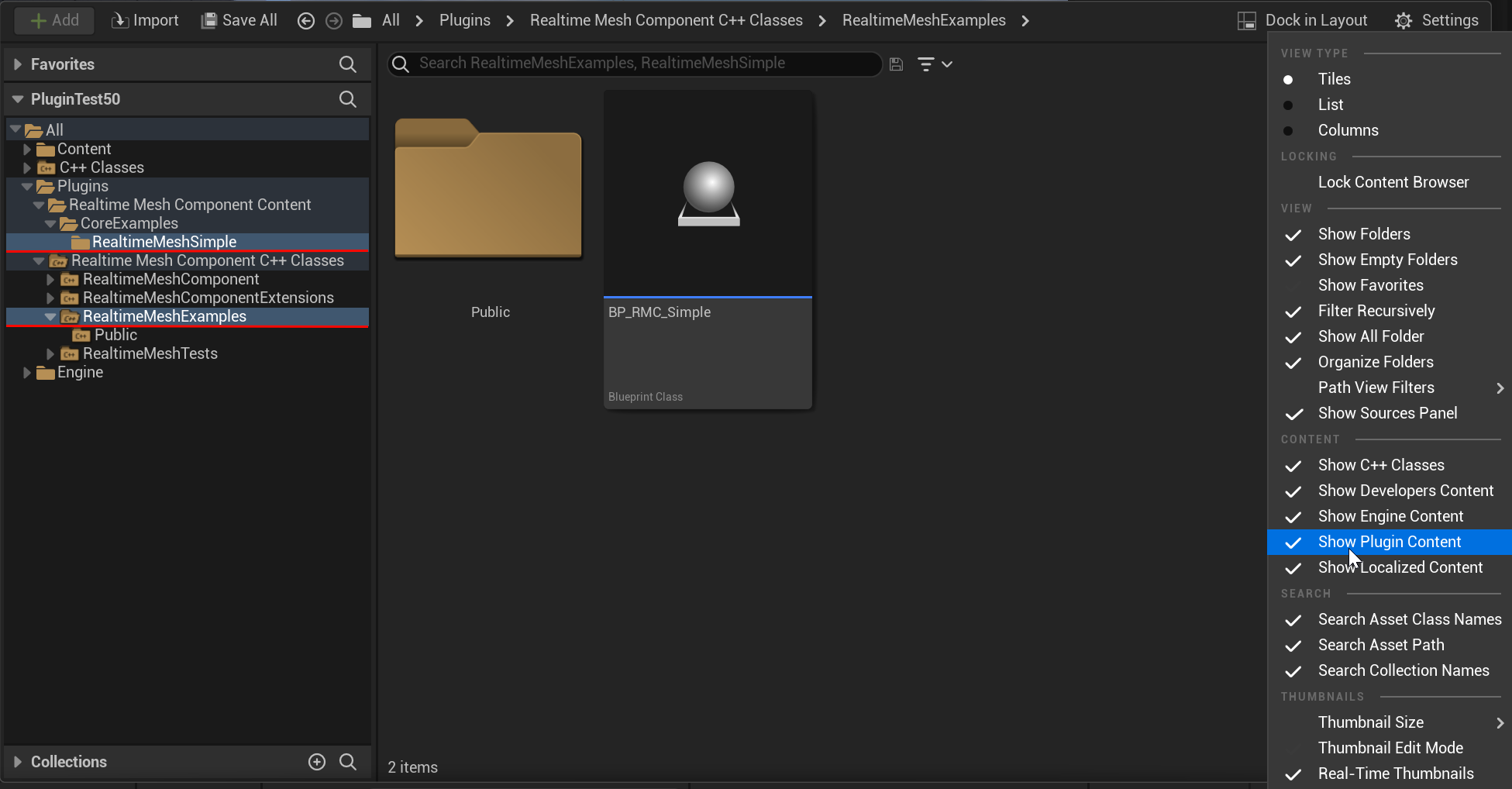Toggle Show Plugin Content off

point(1390,542)
